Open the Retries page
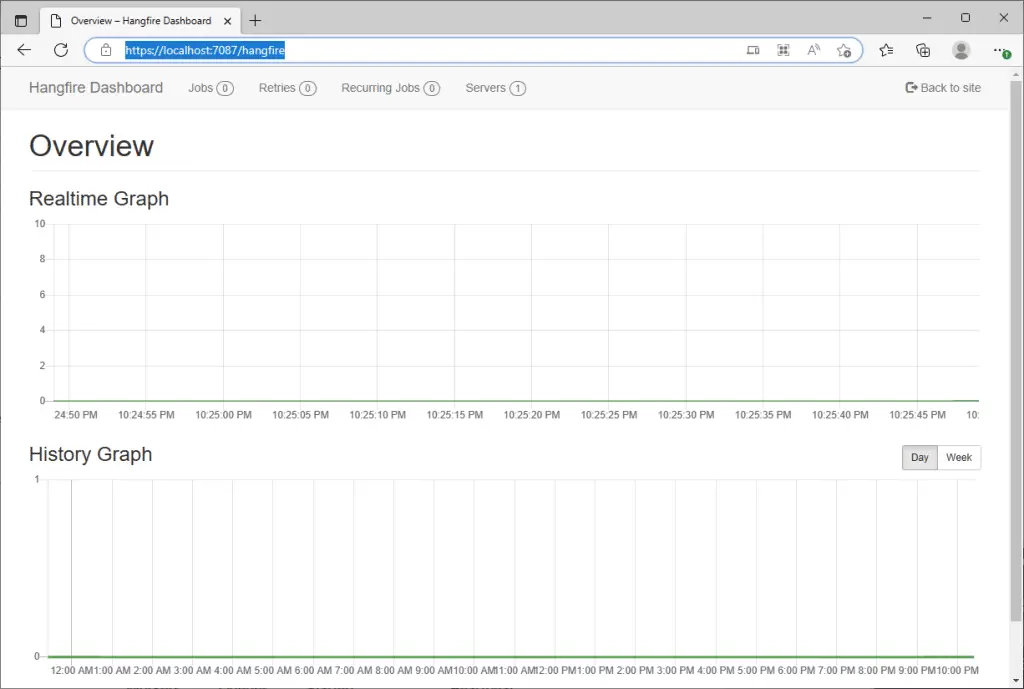The image size is (1024, 689). (x=287, y=88)
